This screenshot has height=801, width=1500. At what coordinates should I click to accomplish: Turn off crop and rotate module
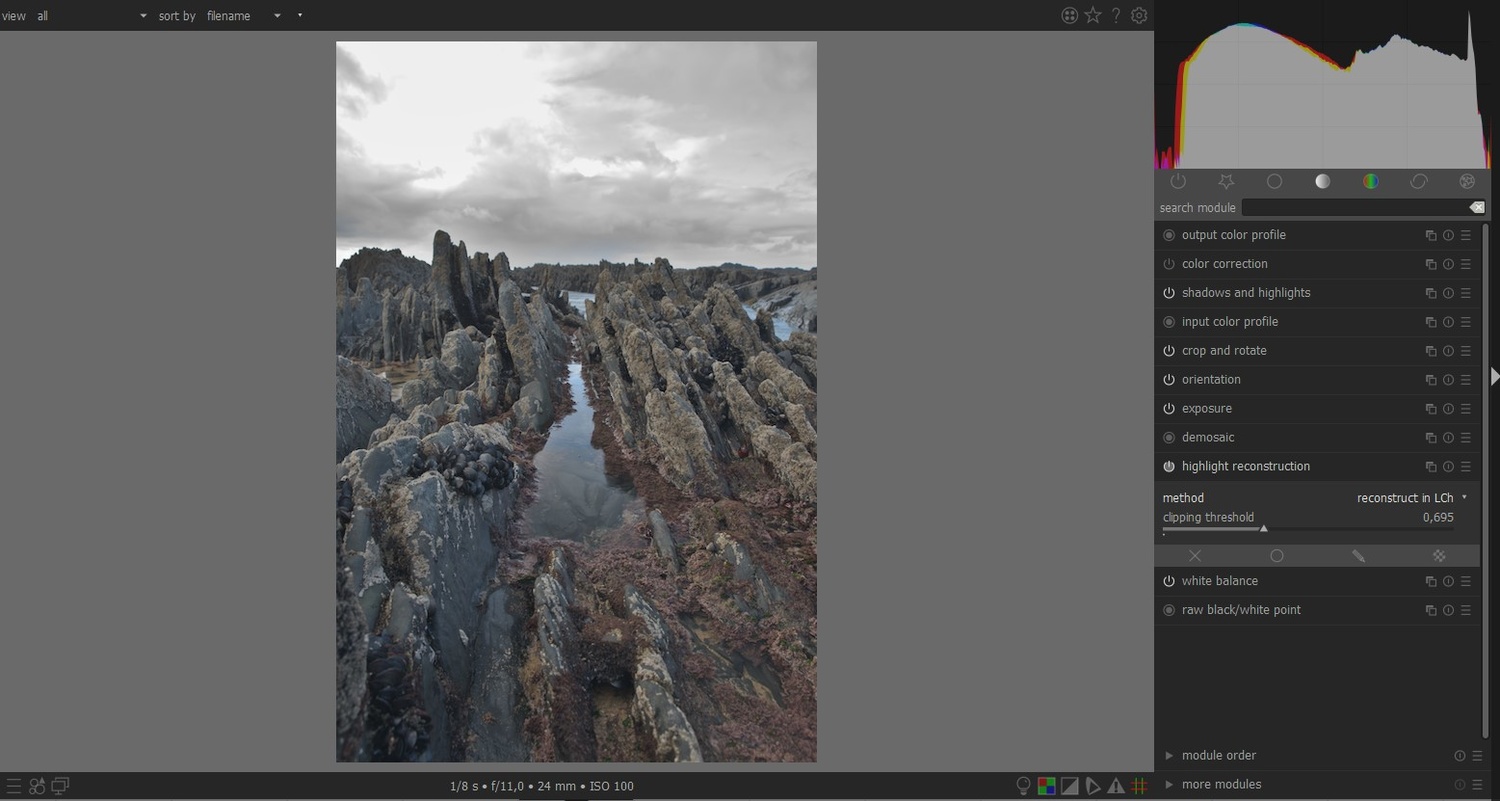click(x=1169, y=351)
